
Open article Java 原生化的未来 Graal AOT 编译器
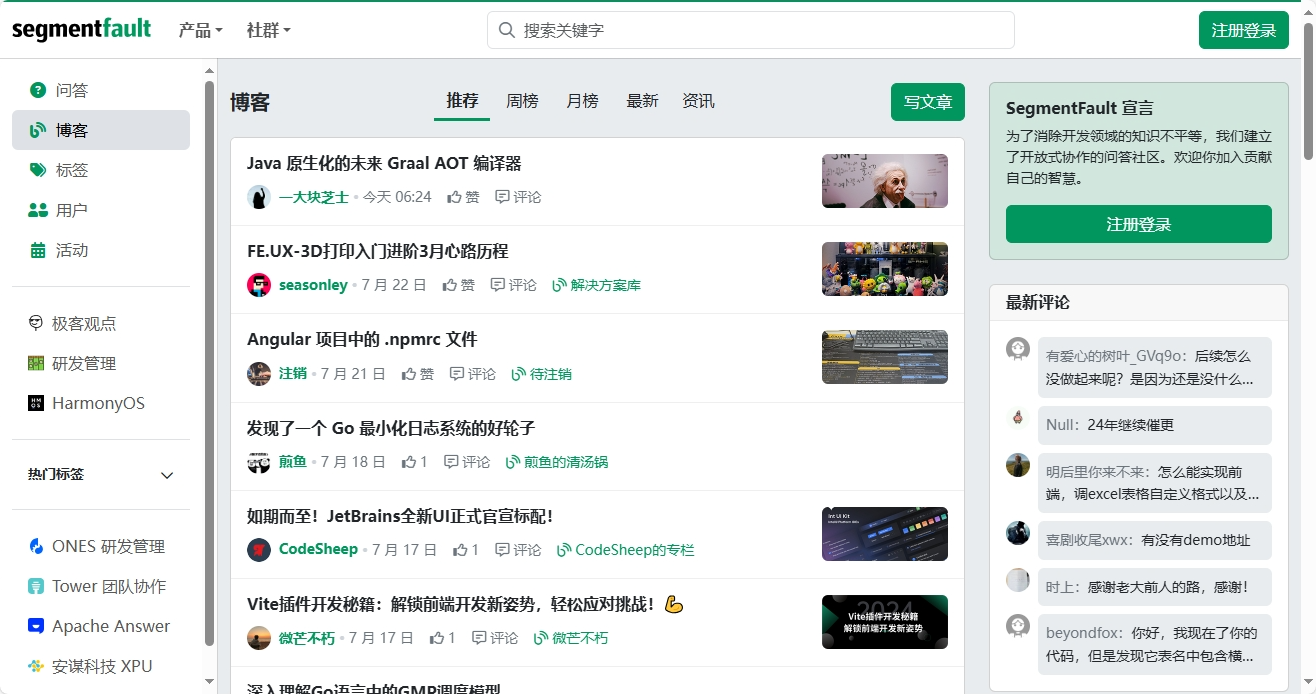tap(384, 163)
